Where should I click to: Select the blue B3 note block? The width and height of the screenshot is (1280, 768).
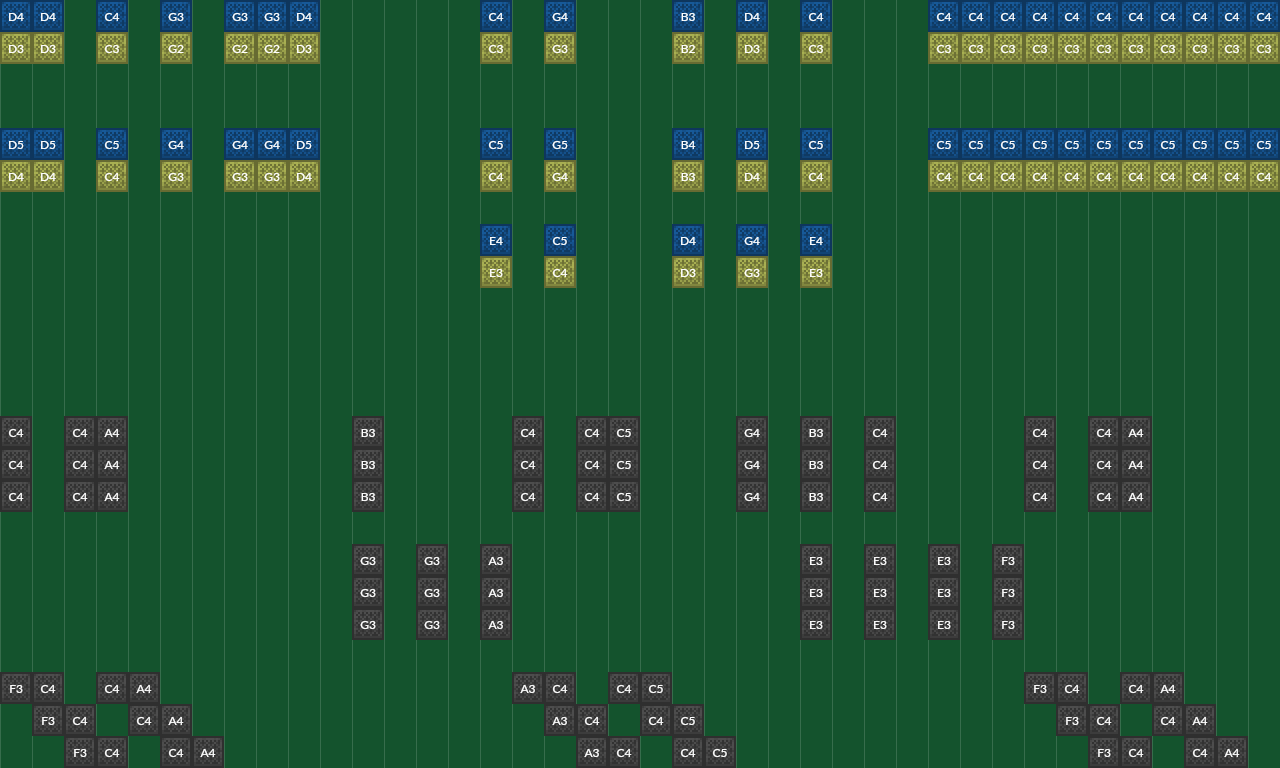(688, 16)
